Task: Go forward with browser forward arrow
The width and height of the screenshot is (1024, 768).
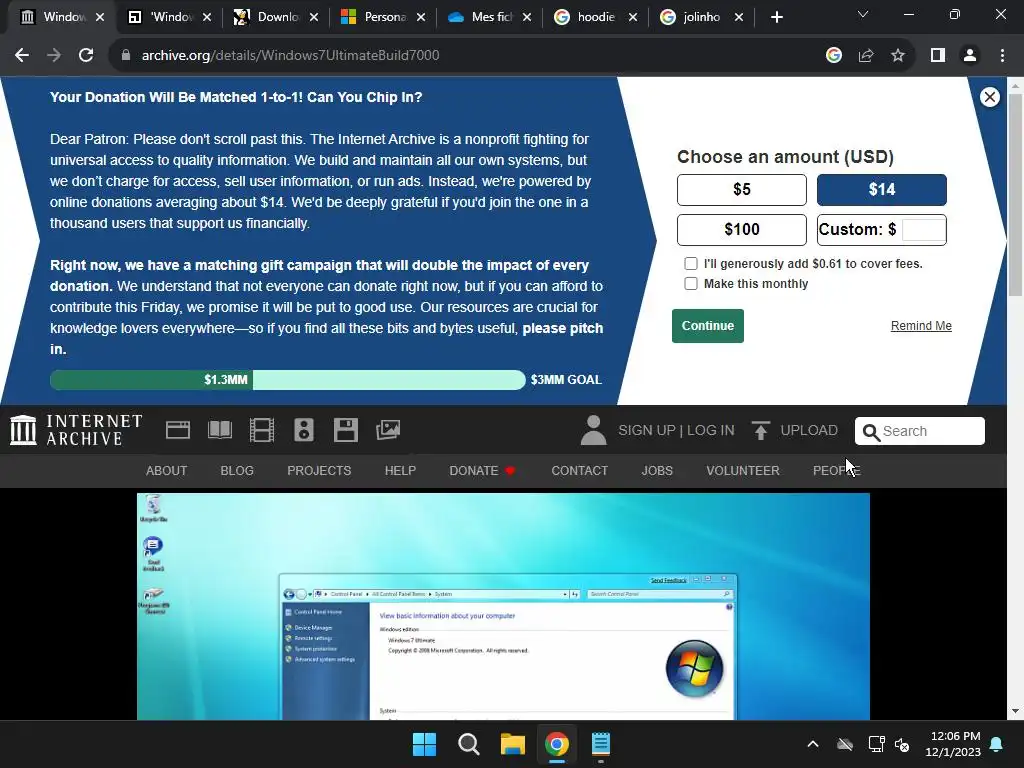Action: (54, 56)
